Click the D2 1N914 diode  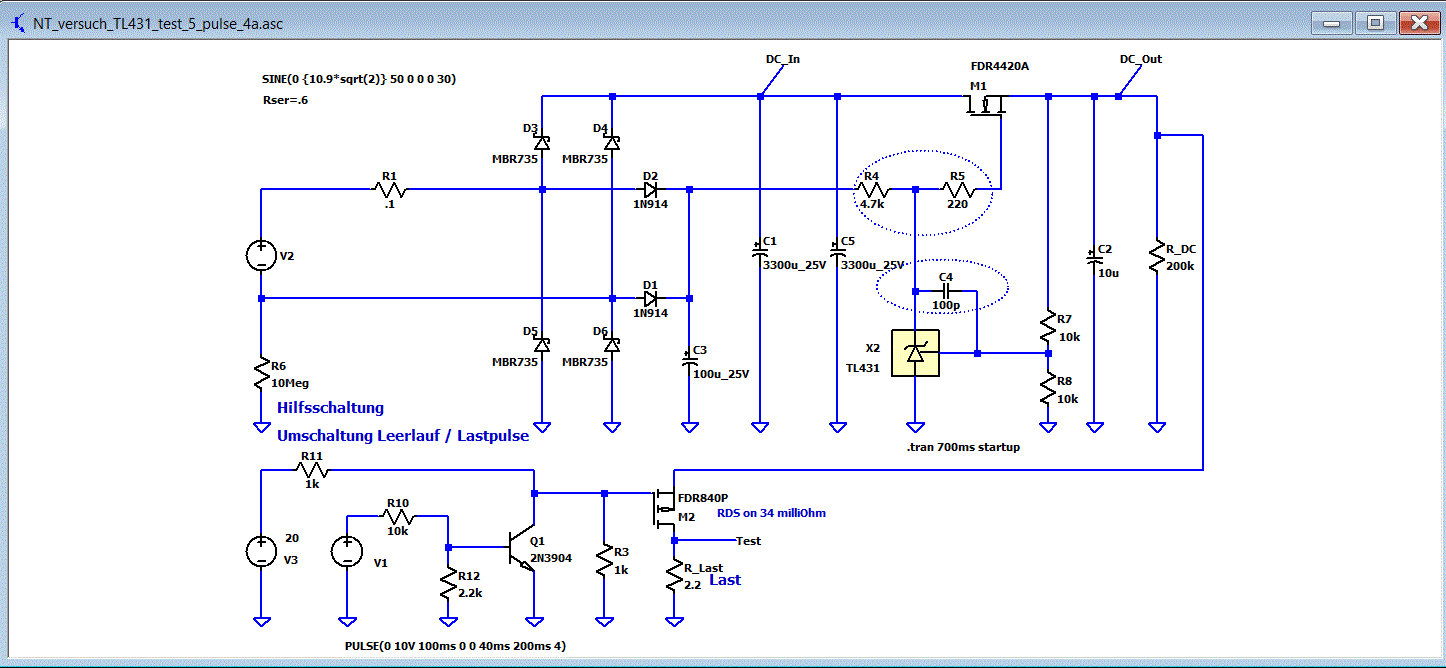652,188
